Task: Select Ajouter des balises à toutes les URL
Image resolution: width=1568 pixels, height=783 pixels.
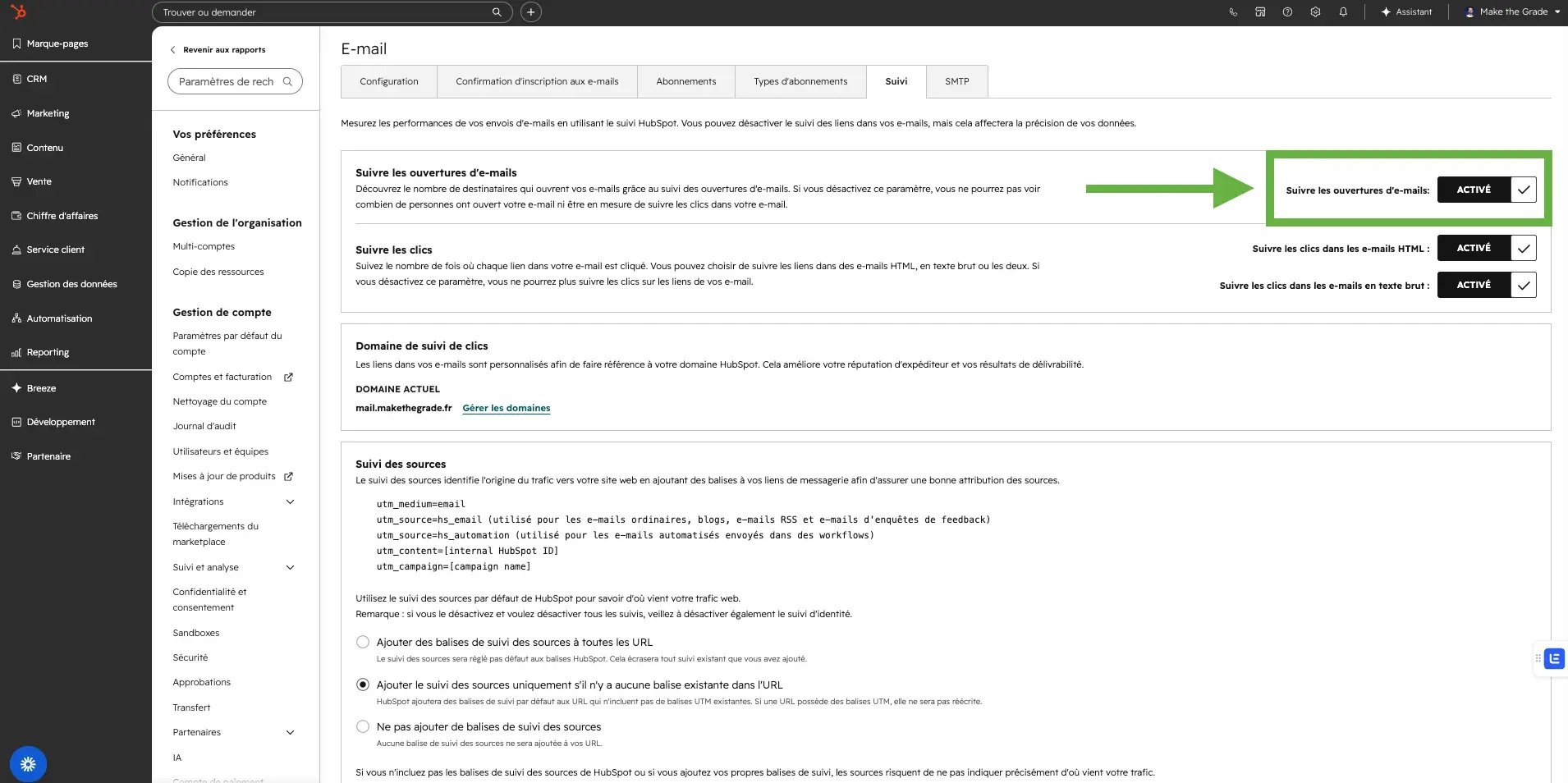Action: 363,642
